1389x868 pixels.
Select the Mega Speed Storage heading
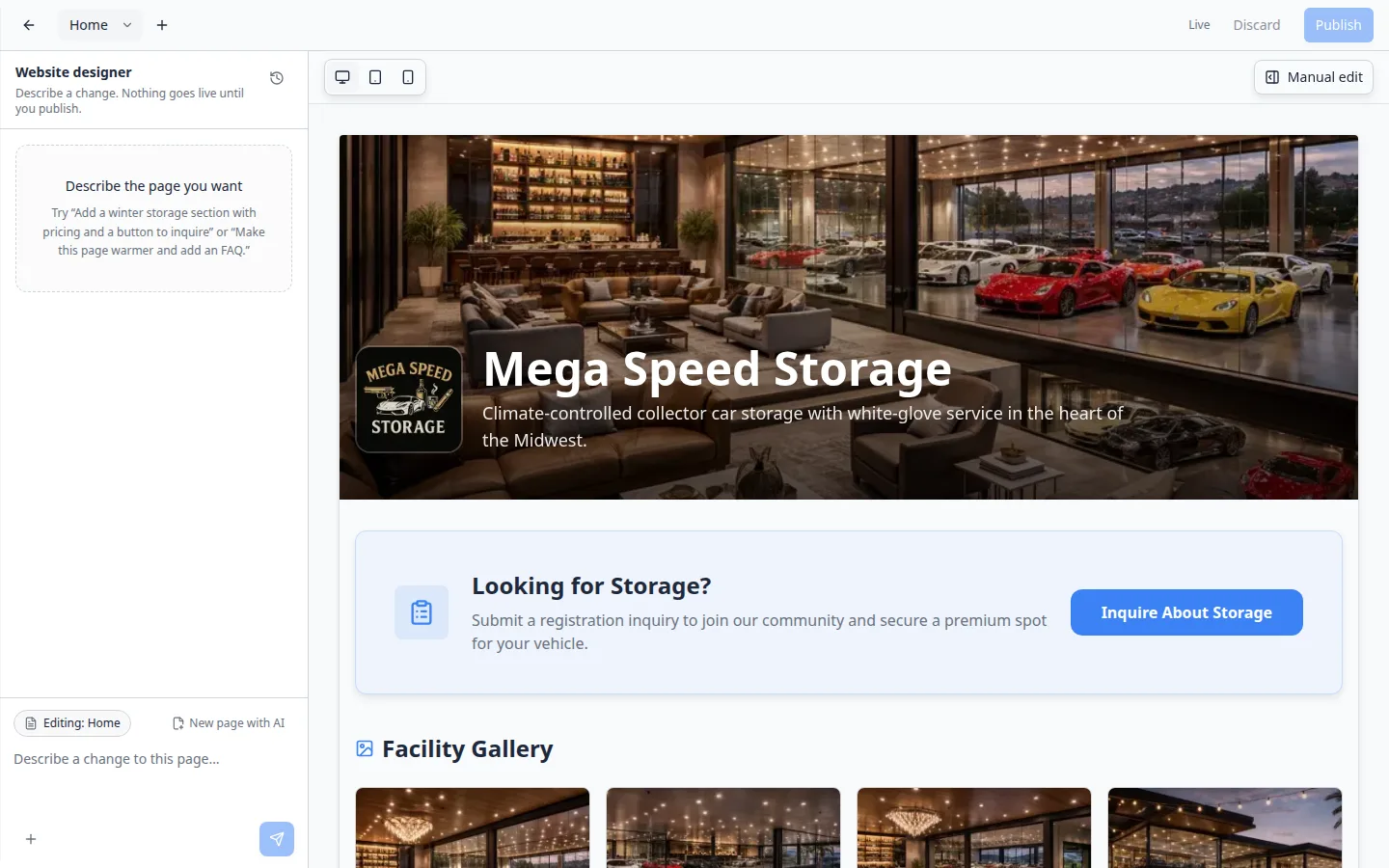click(717, 369)
